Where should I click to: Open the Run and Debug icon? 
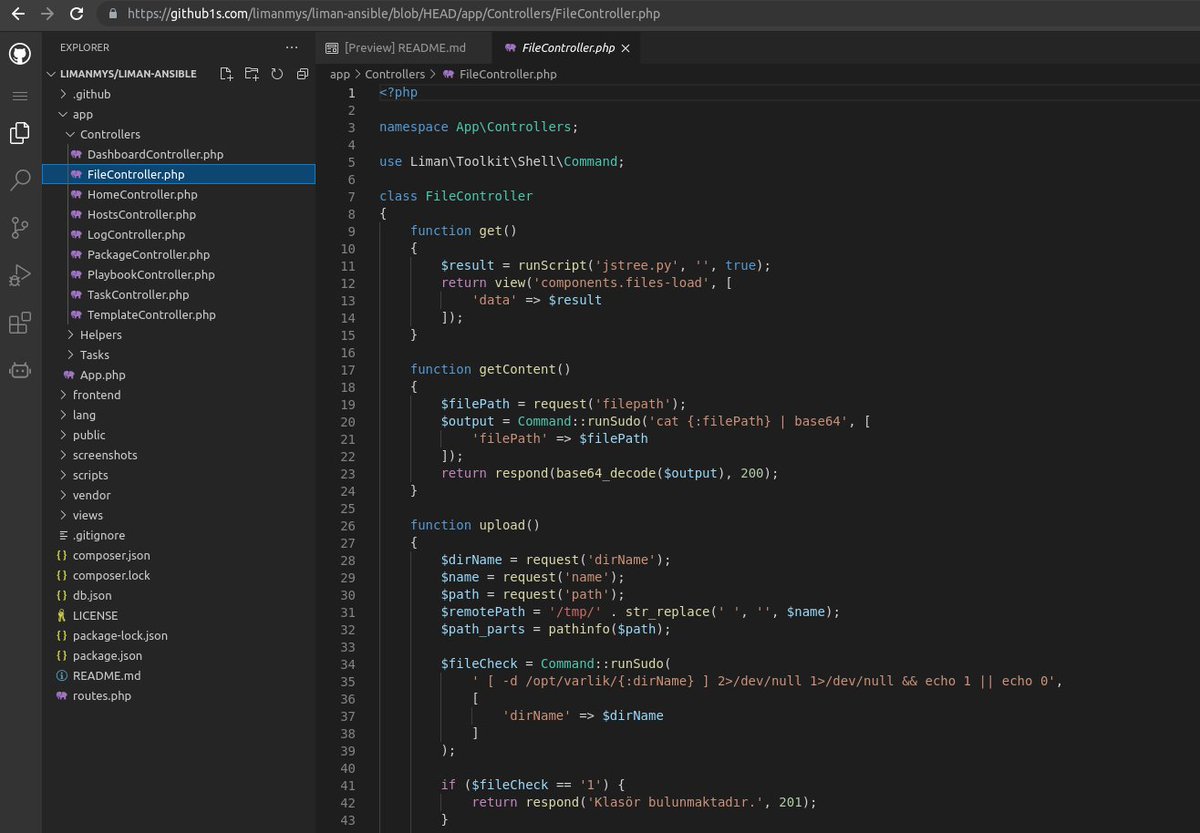pyautogui.click(x=20, y=275)
